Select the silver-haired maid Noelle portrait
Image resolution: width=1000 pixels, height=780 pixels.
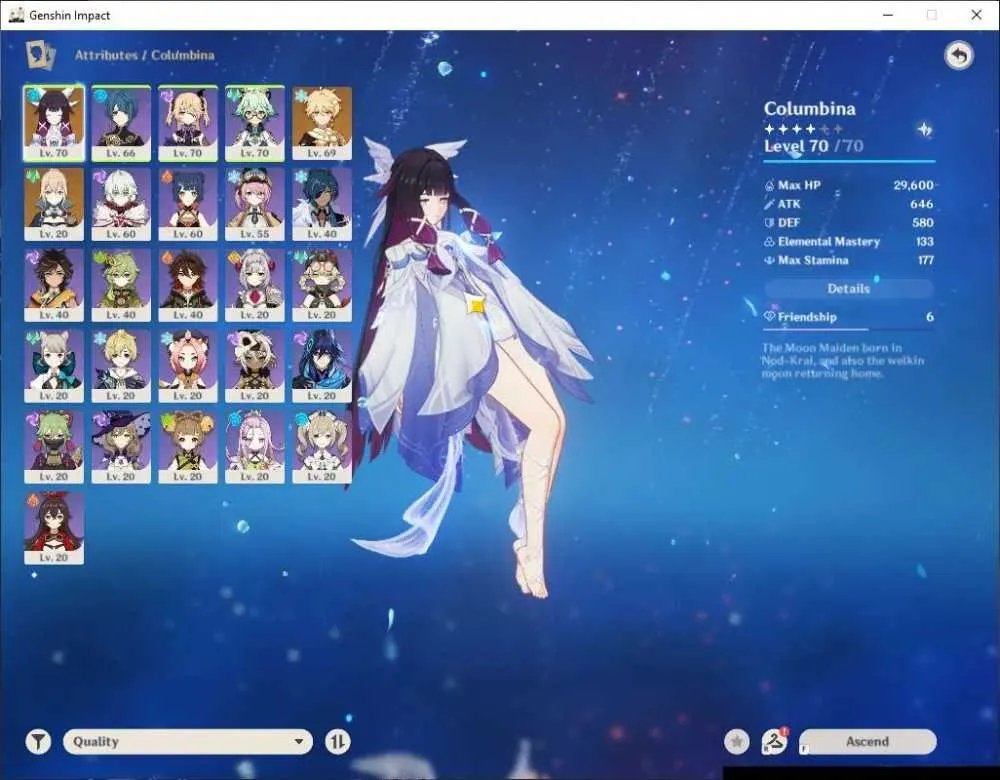coord(254,285)
